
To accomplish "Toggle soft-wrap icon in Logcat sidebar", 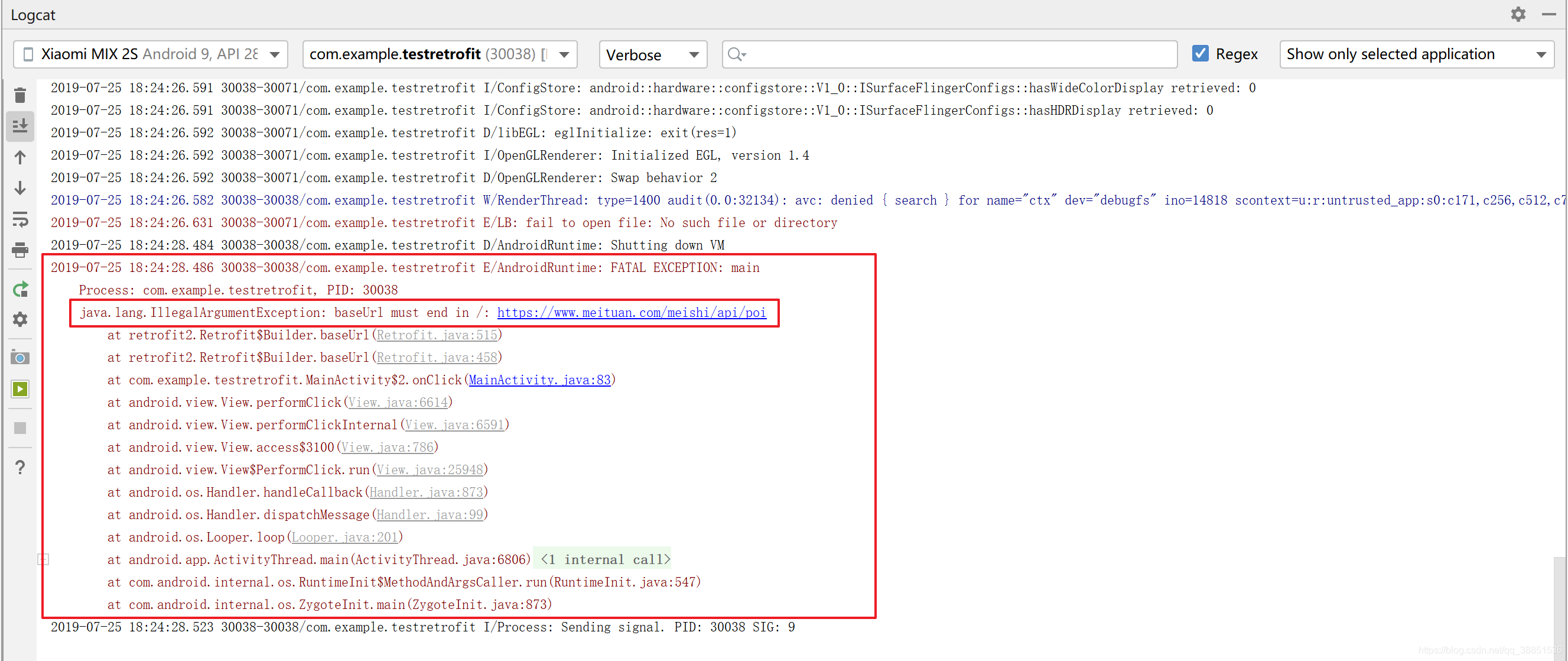I will coord(20,219).
